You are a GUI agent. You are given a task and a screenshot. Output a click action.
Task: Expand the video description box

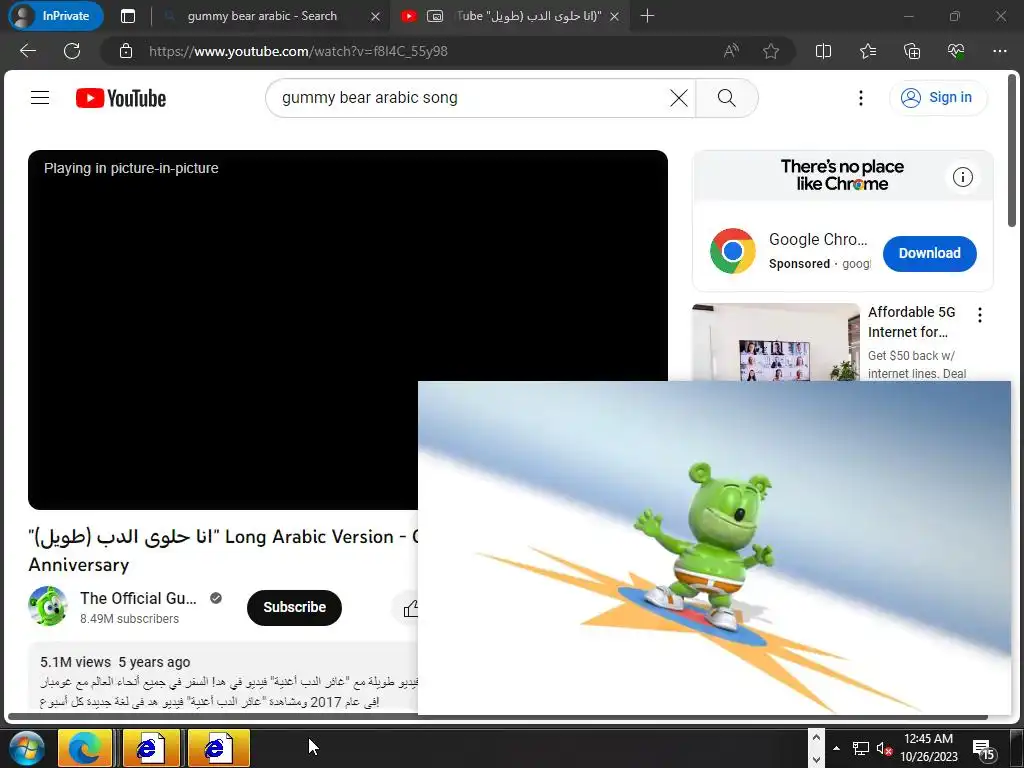[x=222, y=676]
